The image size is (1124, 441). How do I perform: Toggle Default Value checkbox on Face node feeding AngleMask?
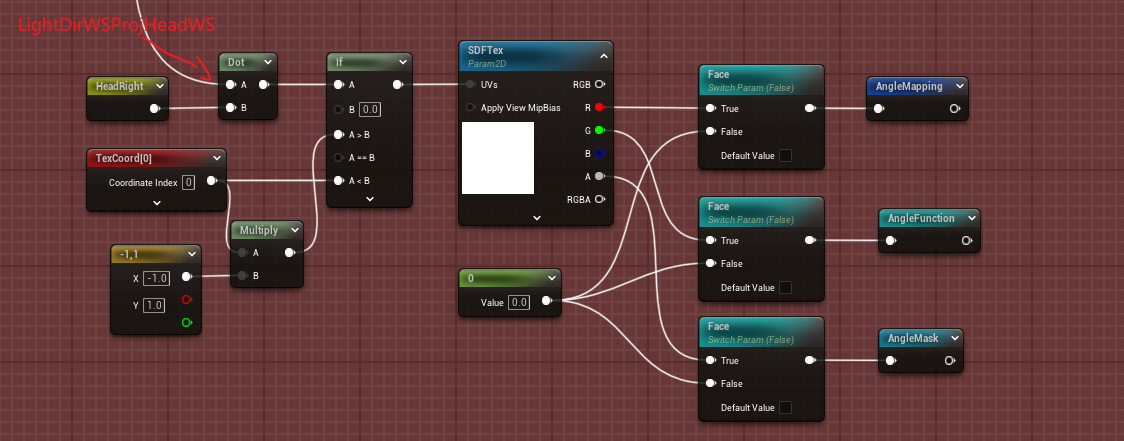point(785,407)
